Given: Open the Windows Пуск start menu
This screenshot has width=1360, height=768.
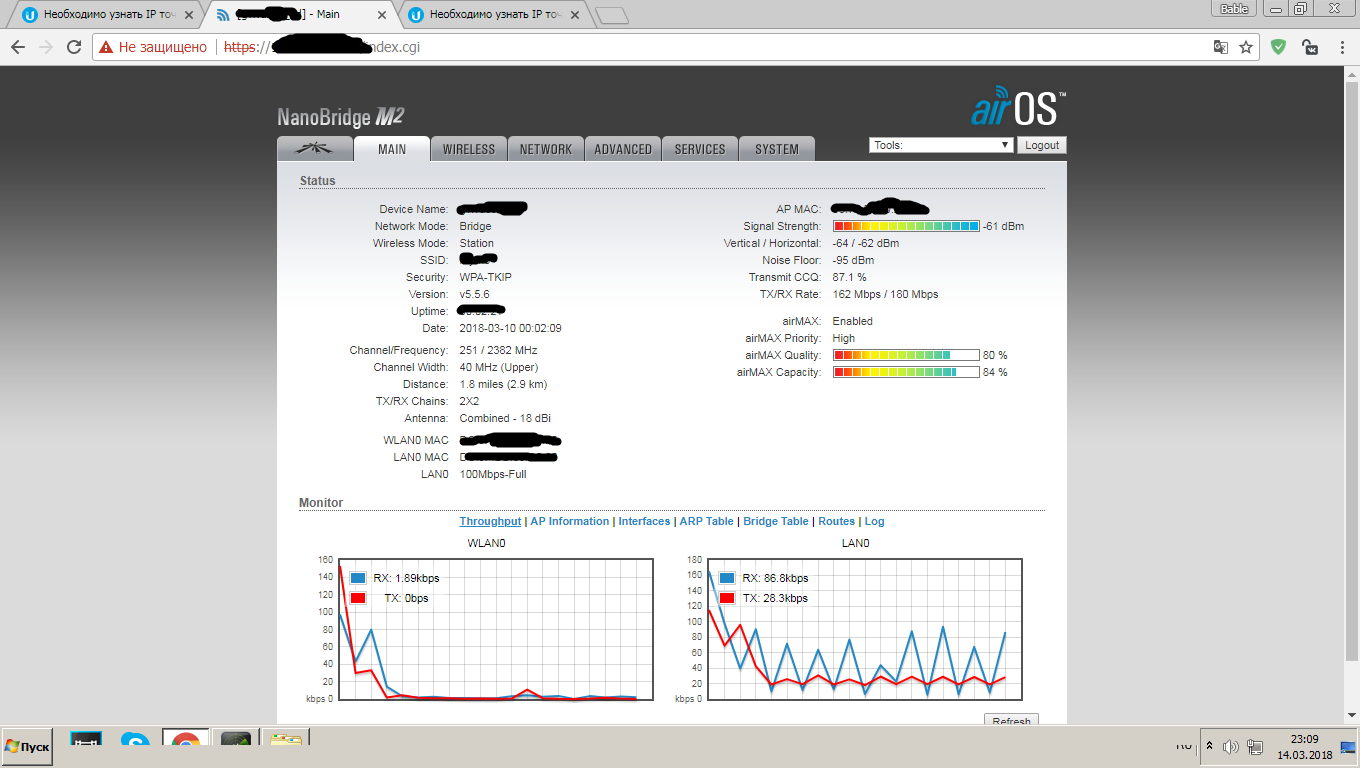Looking at the screenshot, I should click(27, 747).
